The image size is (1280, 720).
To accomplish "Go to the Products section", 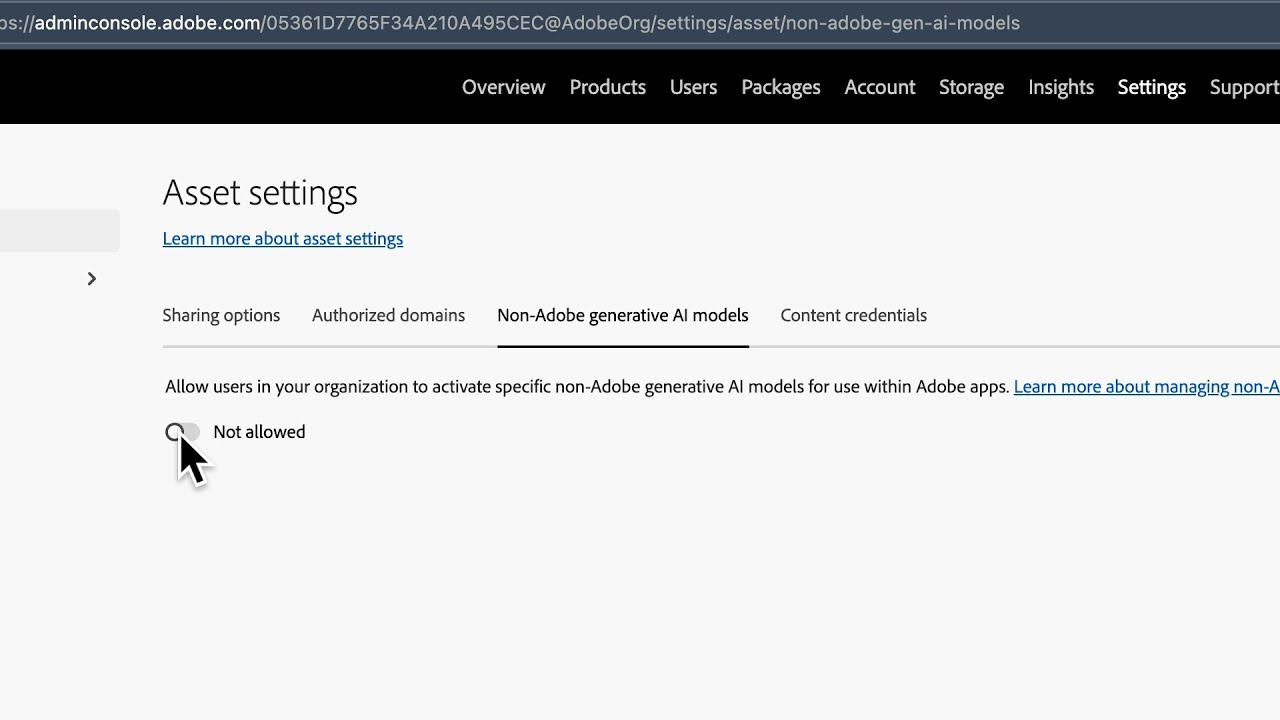I will tap(607, 88).
